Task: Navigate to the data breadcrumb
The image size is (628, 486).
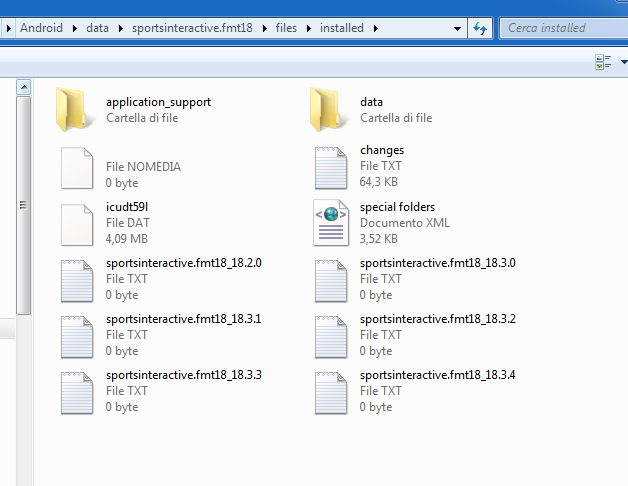Action: [x=97, y=28]
